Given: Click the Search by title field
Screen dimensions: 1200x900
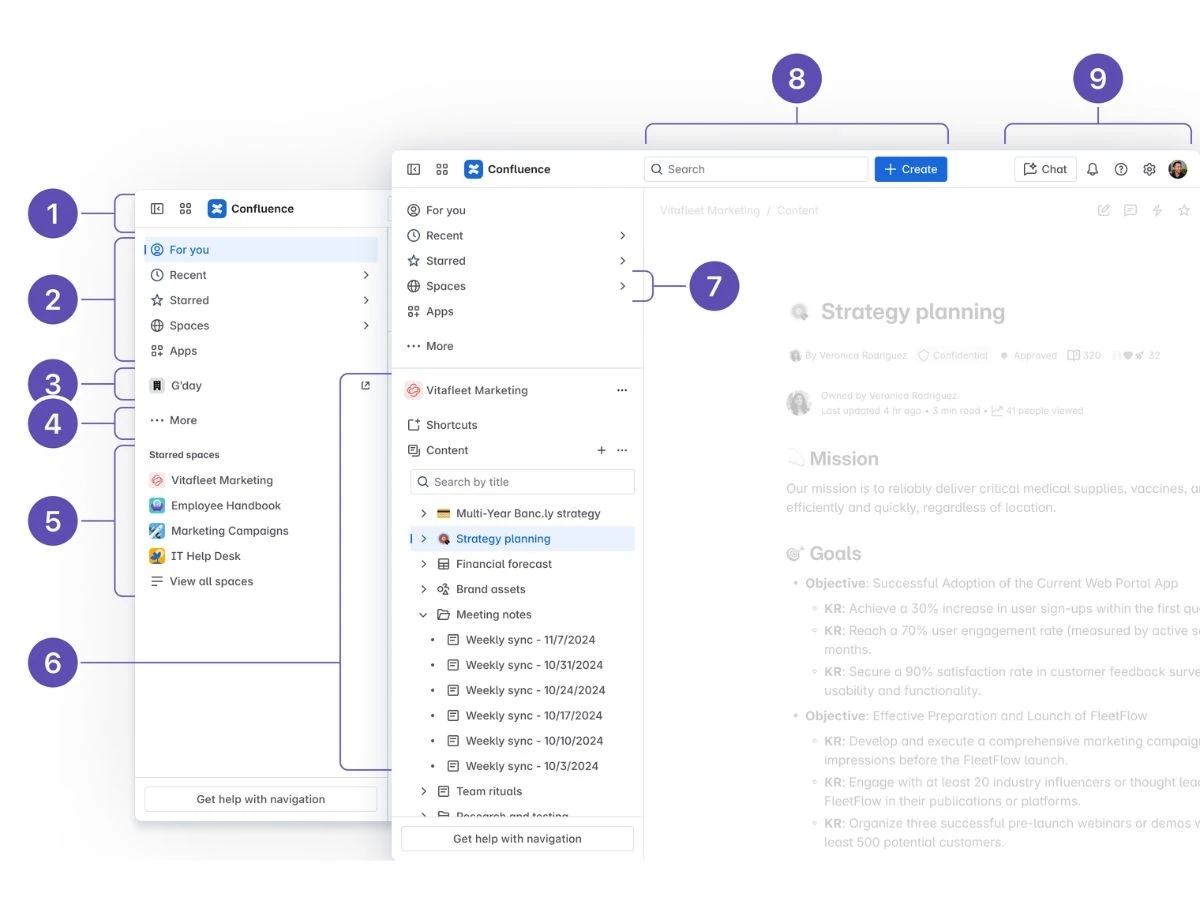Looking at the screenshot, I should (522, 482).
